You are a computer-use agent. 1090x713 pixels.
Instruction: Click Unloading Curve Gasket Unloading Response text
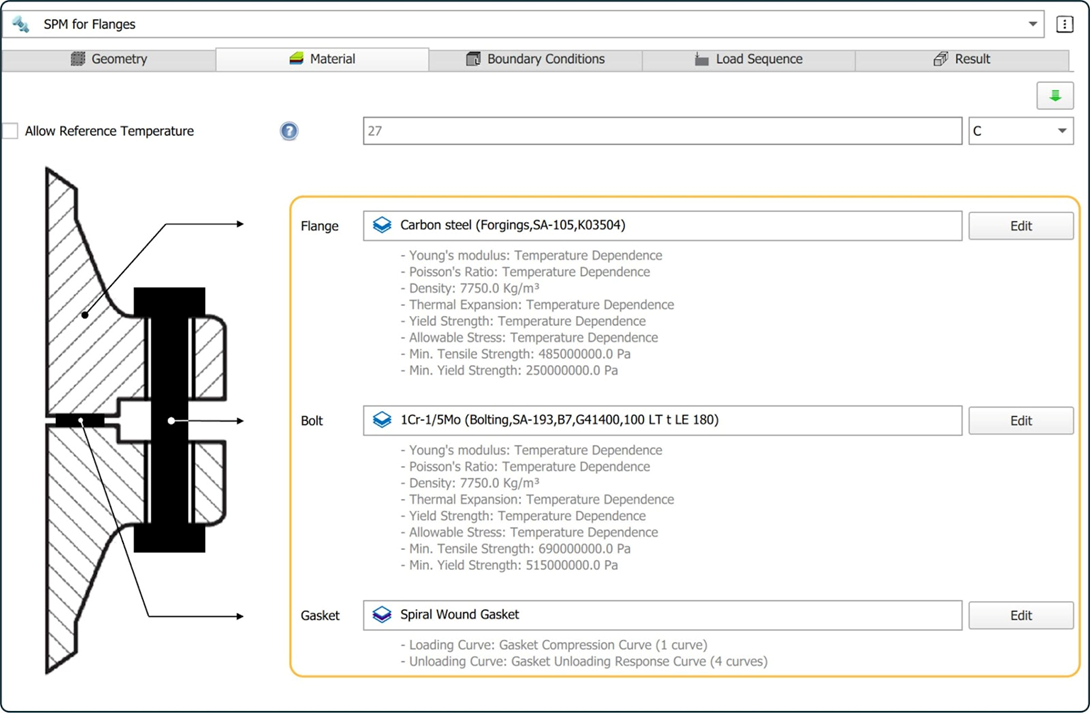(584, 662)
